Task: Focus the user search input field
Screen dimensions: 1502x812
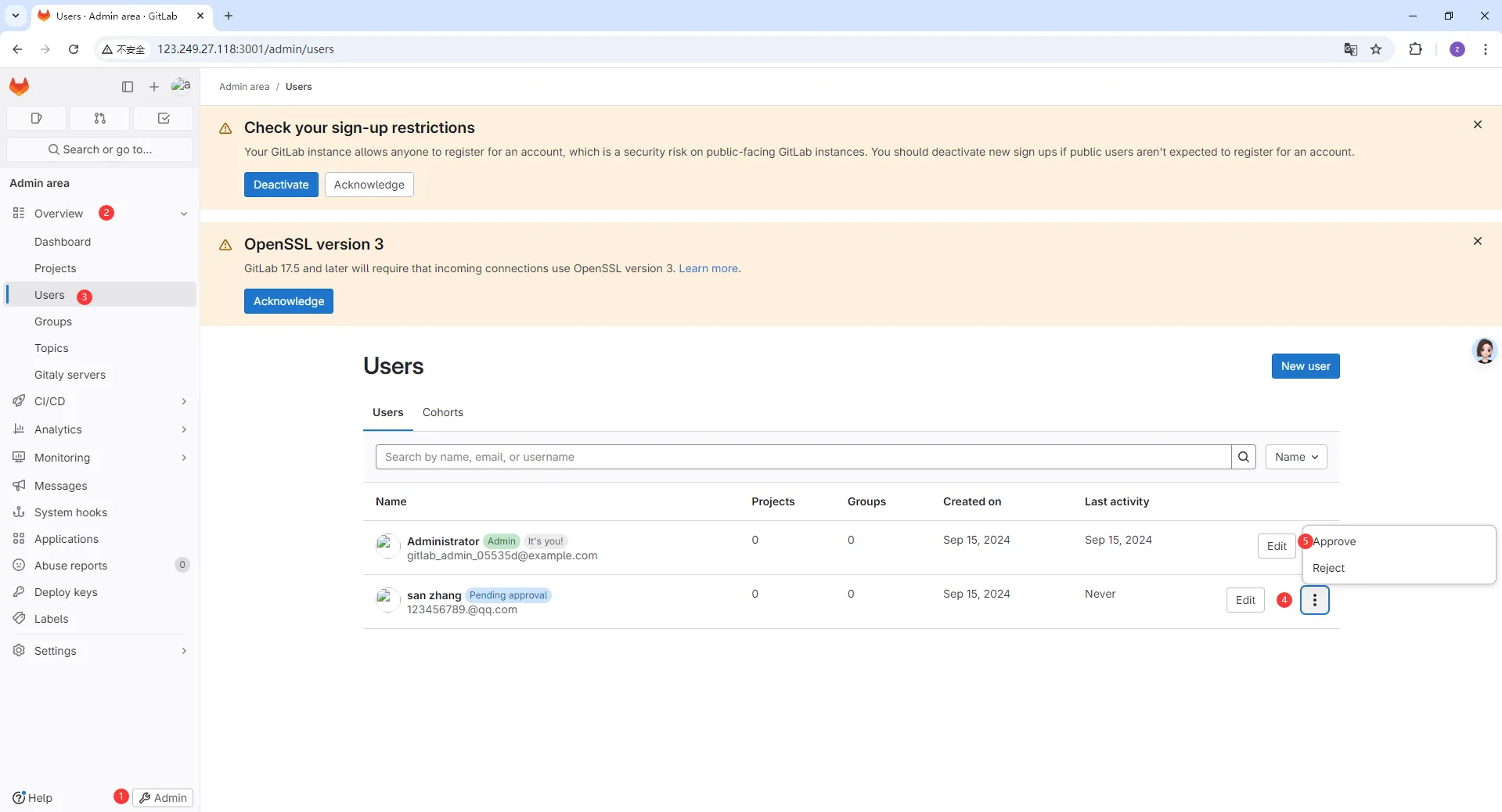Action: tap(802, 457)
